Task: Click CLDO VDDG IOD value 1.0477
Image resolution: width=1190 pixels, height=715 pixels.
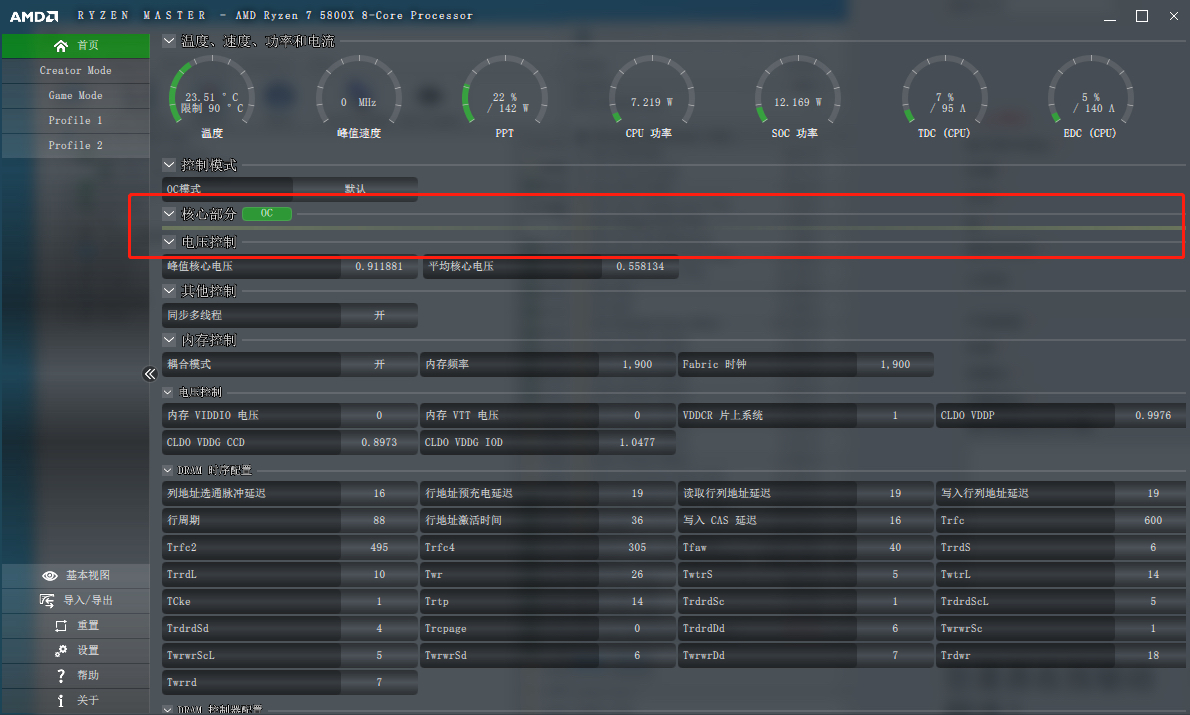Action: pos(637,443)
